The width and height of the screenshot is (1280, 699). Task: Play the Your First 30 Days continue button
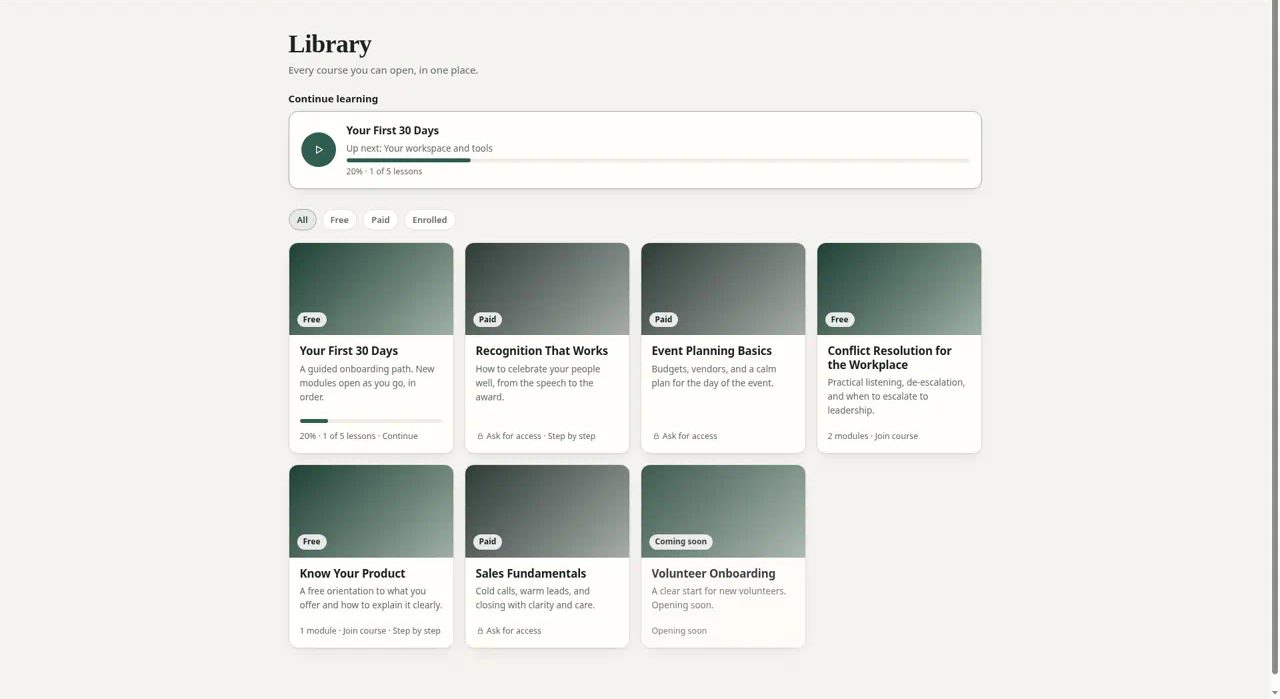[318, 150]
